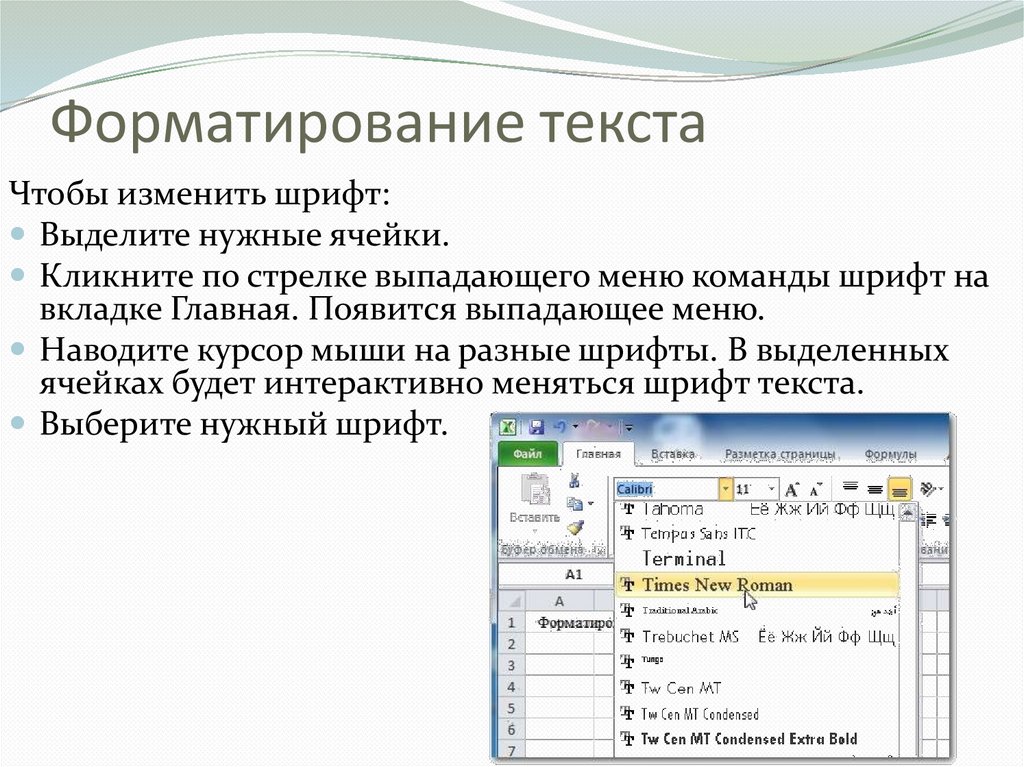Choose Times New Roman from font list

716,585
